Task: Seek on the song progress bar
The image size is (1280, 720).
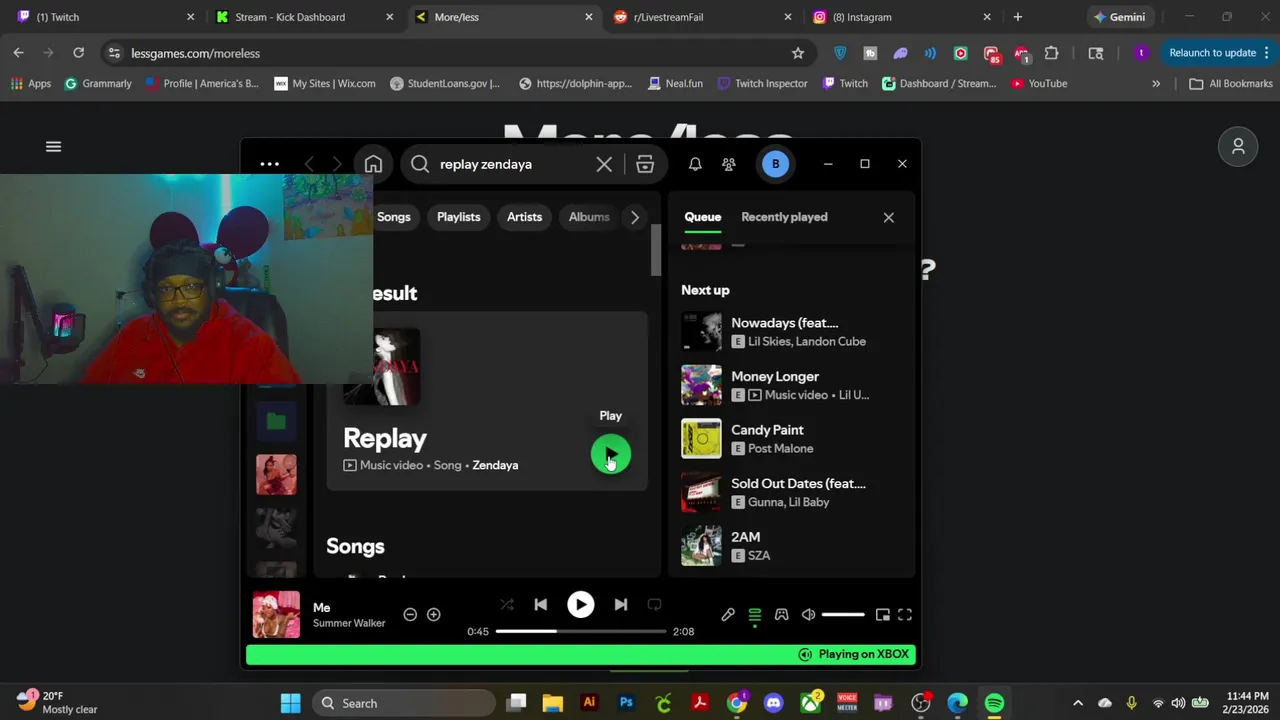Action: (580, 631)
